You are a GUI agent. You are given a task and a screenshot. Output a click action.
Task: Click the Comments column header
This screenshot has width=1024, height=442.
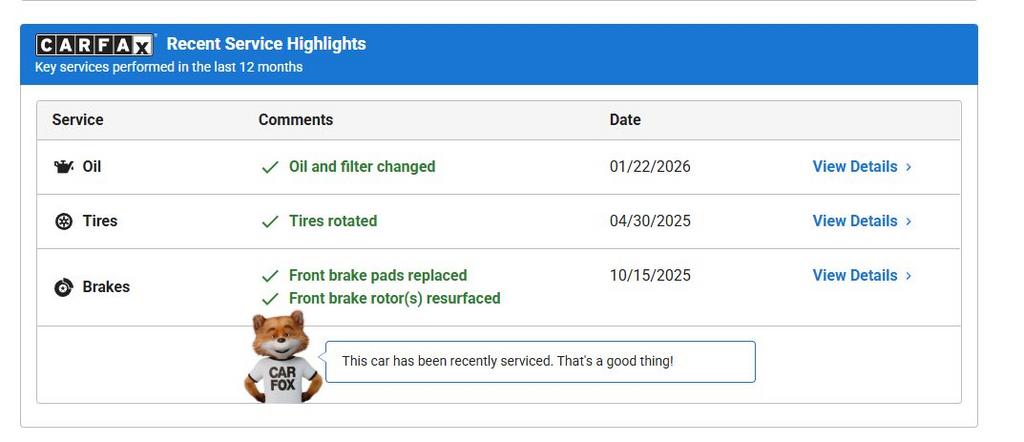(296, 120)
